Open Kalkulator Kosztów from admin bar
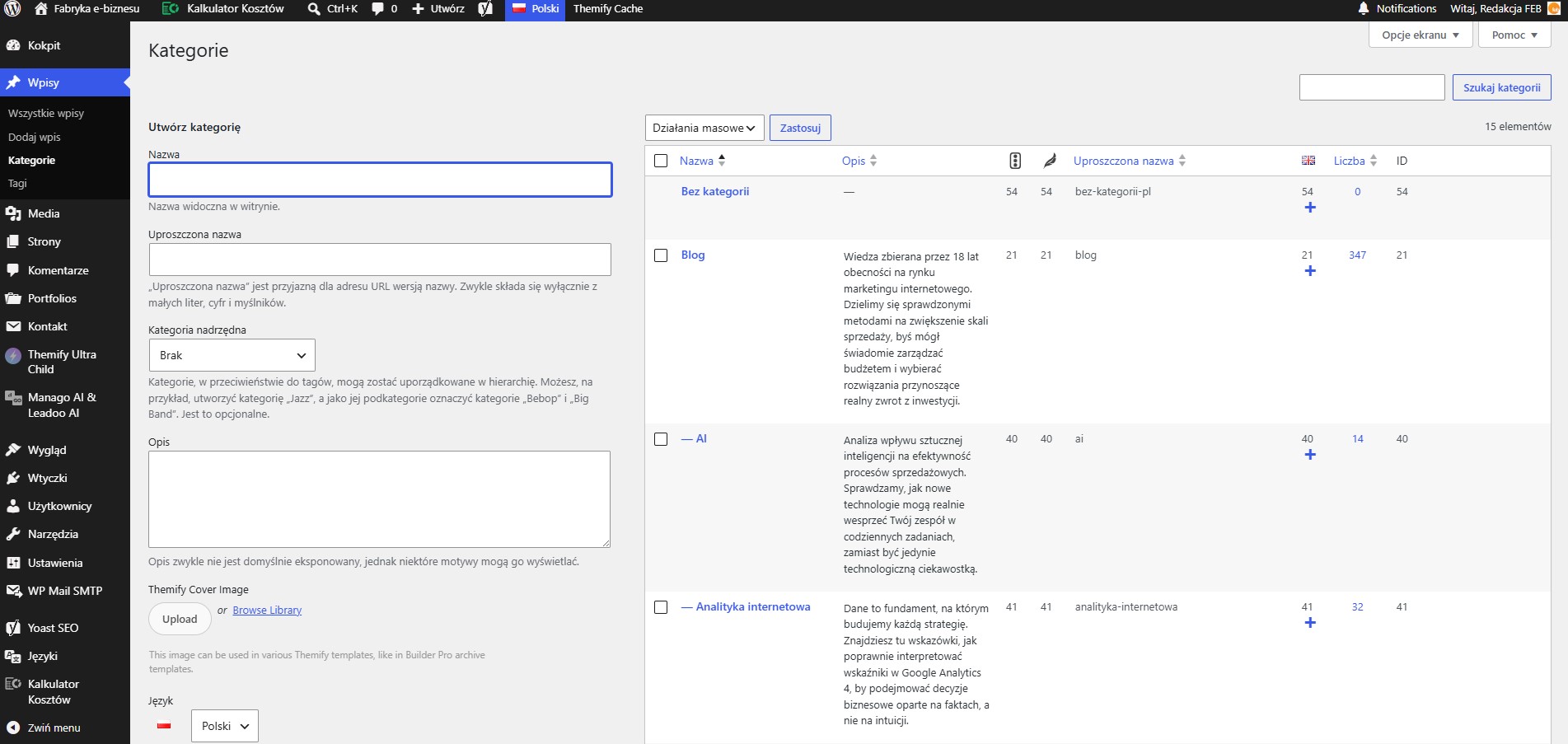This screenshot has height=744, width=1568. (223, 9)
